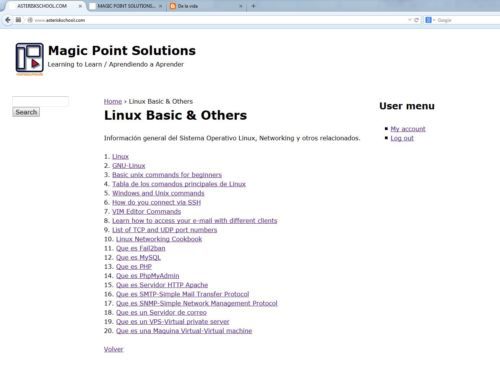Click the Log out link
This screenshot has width=500, height=390.
[x=402, y=138]
